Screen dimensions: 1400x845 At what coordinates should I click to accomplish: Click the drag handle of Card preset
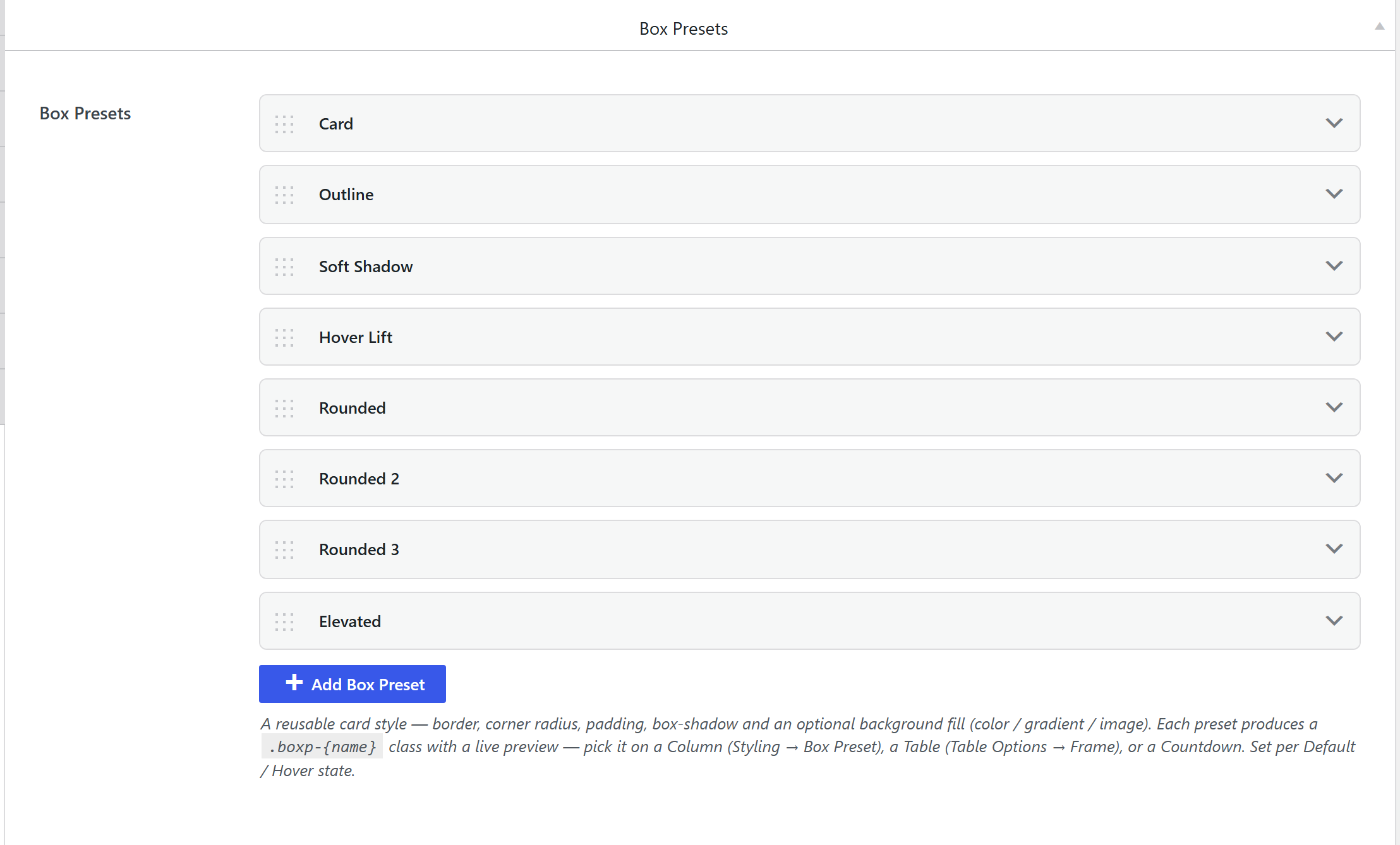coord(284,124)
